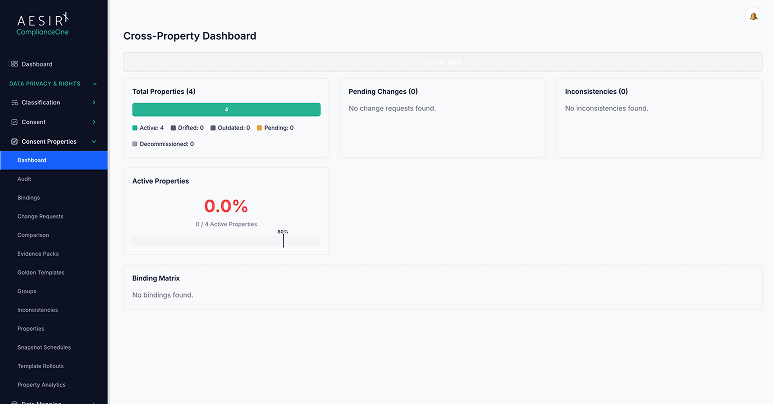Click the "Total Properties (4)" heading
The width and height of the screenshot is (774, 404).
(x=164, y=92)
